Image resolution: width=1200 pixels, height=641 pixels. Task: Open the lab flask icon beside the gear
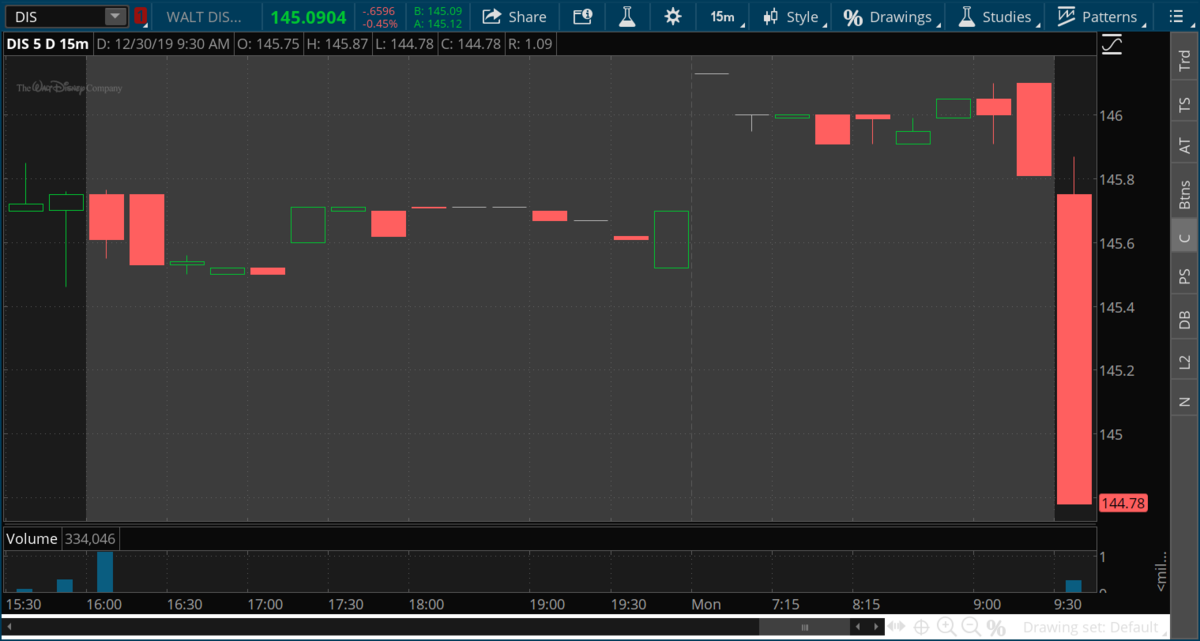[627, 17]
